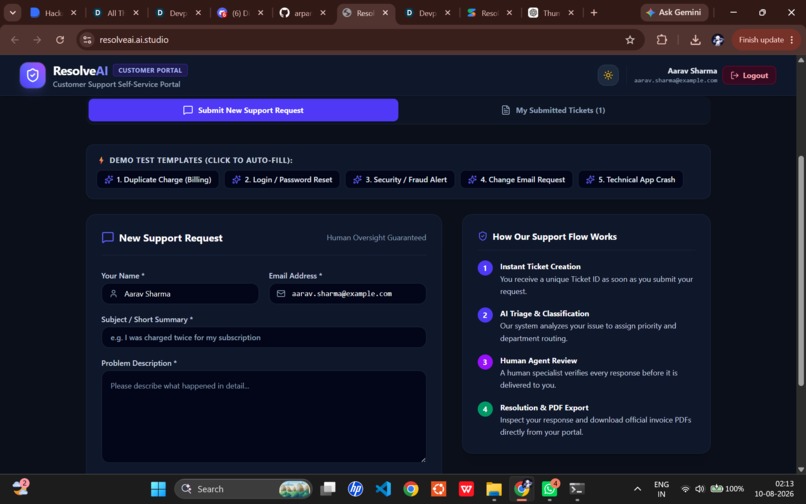Viewport: 806px width, 504px height.
Task: Open the tab search dropdown arrow
Action: coord(12,12)
